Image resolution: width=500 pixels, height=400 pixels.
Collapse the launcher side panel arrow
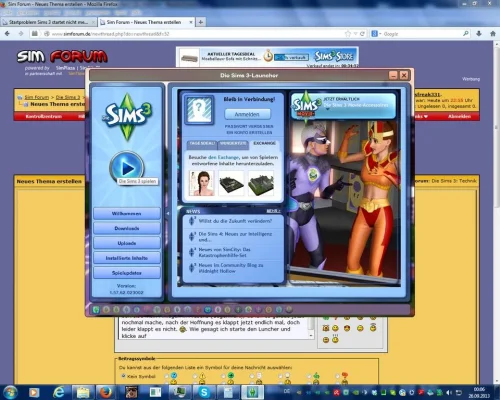[168, 213]
